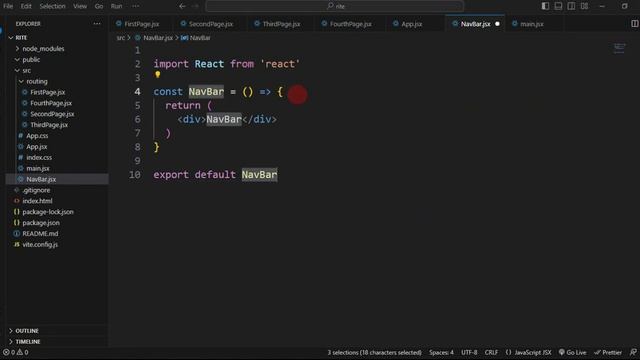Click the selections count status item

(374, 352)
